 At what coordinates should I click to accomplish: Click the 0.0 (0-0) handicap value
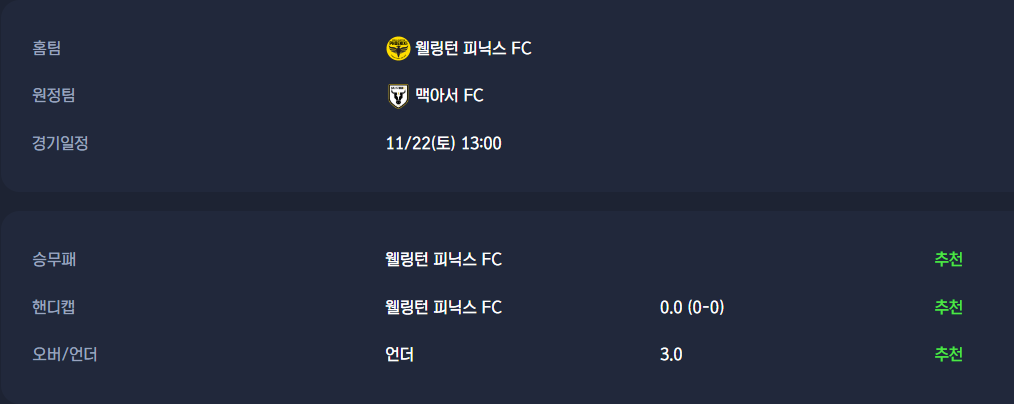(x=692, y=307)
